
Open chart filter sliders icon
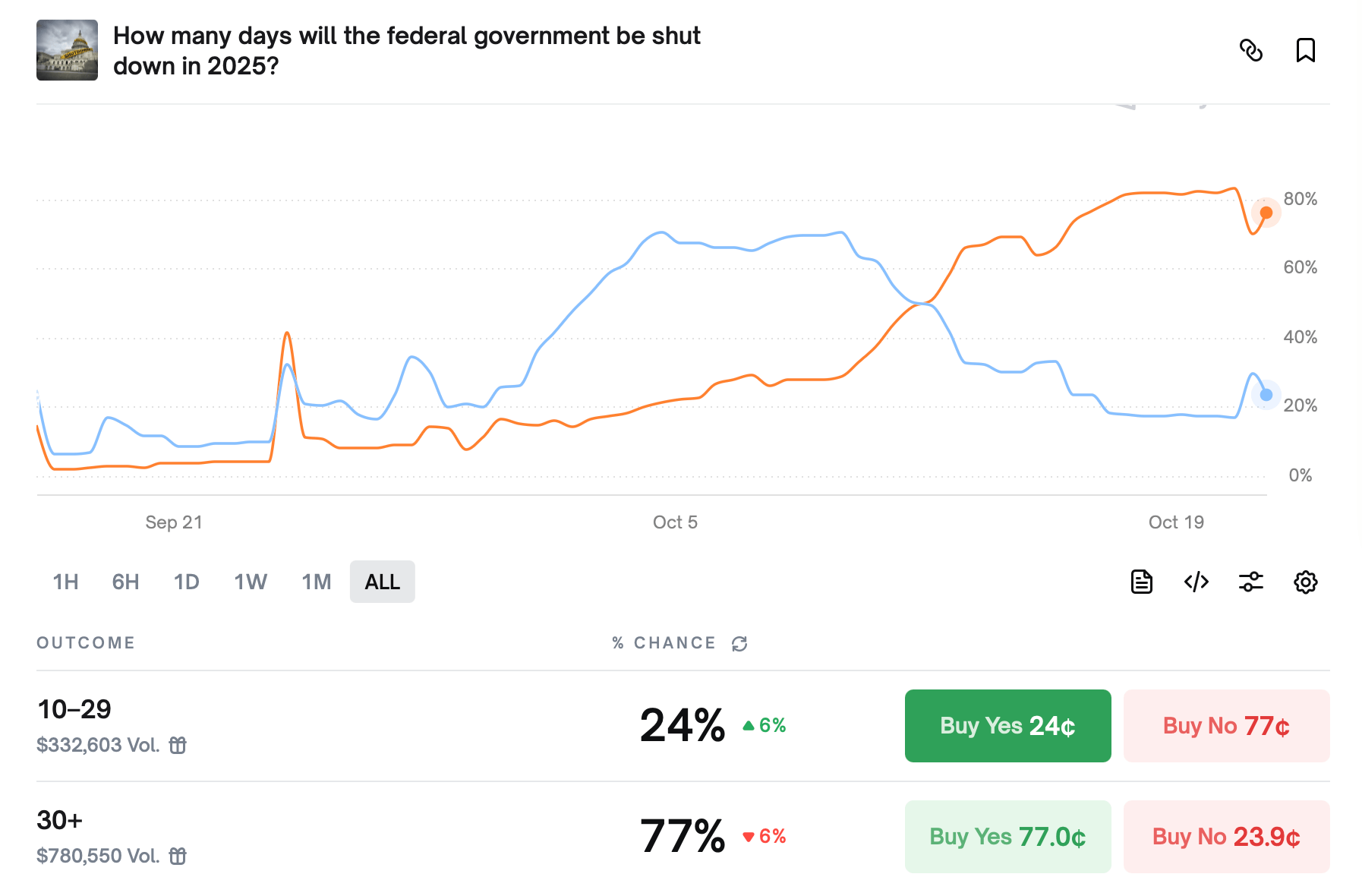coord(1250,582)
